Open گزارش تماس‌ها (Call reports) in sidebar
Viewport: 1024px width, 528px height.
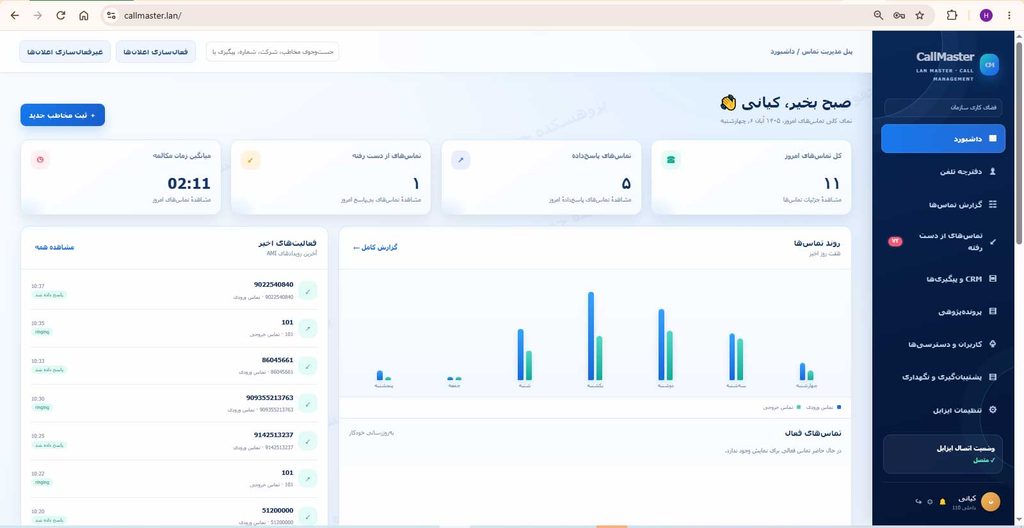943,205
